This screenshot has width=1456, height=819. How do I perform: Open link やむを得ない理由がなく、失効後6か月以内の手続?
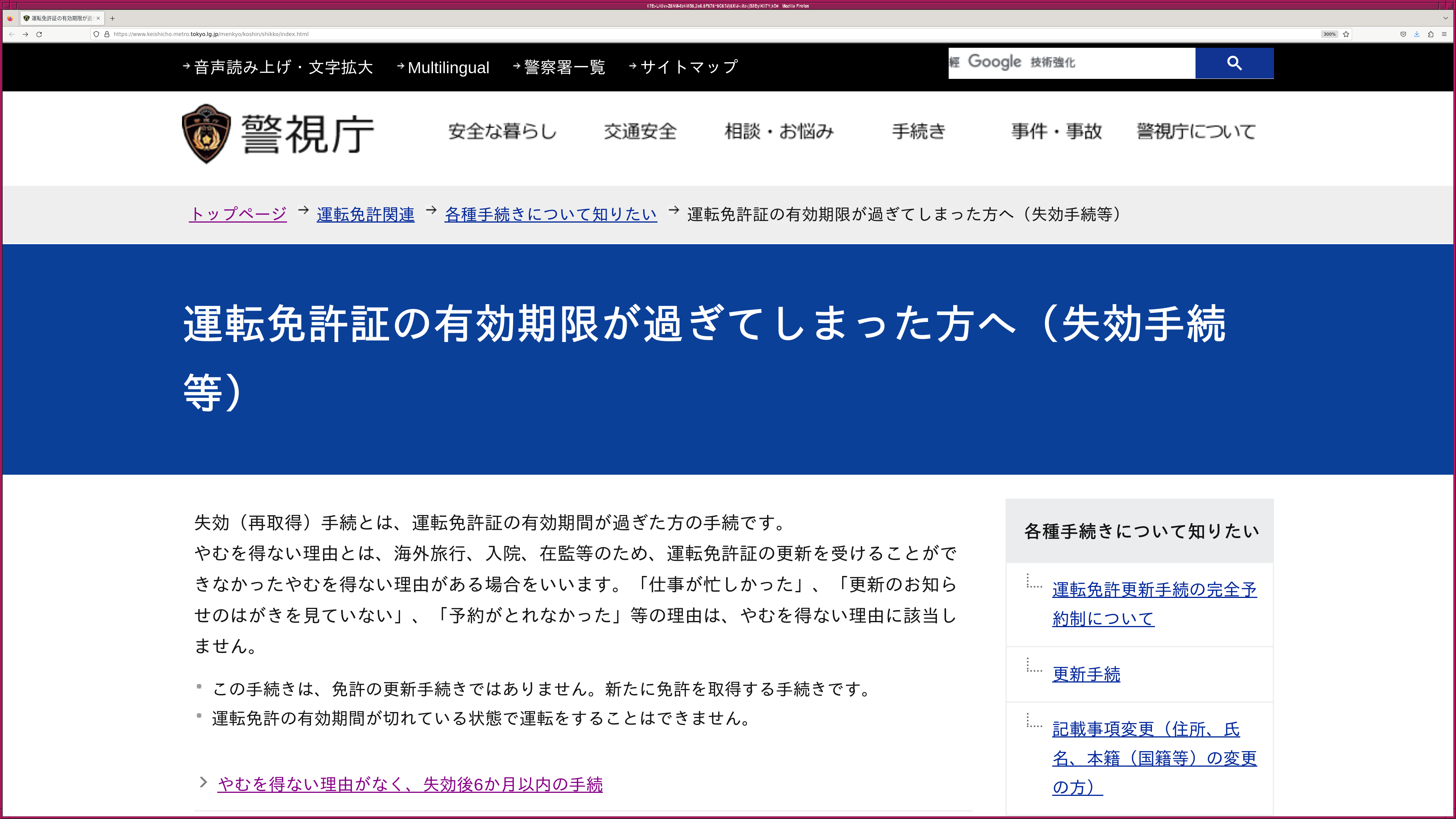tap(410, 784)
